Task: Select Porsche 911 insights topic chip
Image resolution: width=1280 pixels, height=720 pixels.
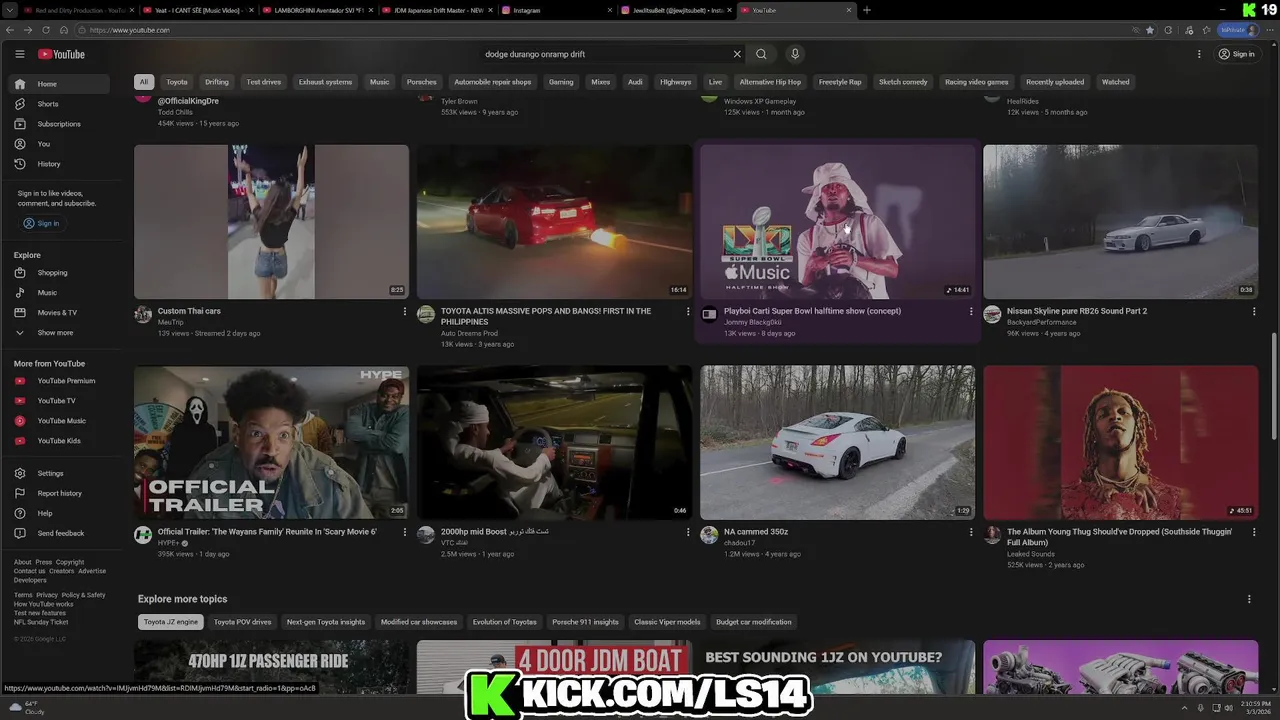Action: tap(585, 622)
